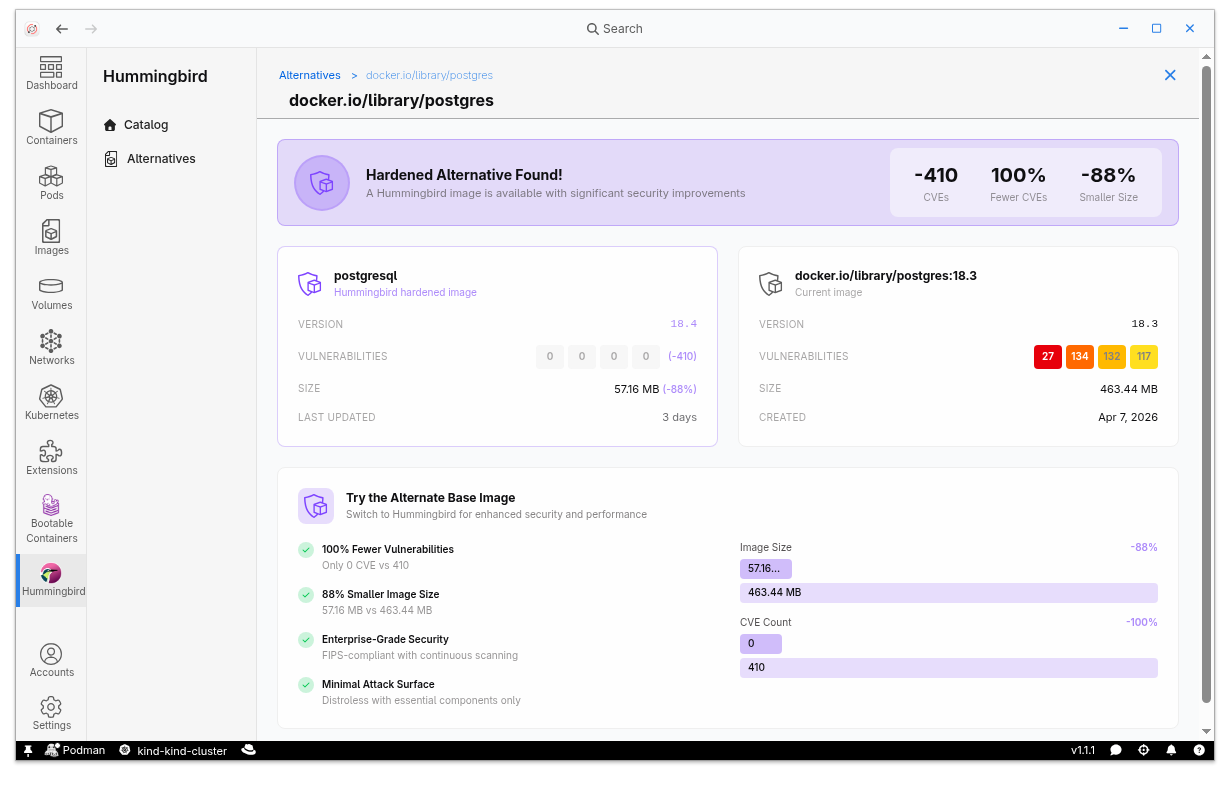Click the 57.16 MB (-88%) size value
This screenshot has width=1230, height=793.
(655, 389)
